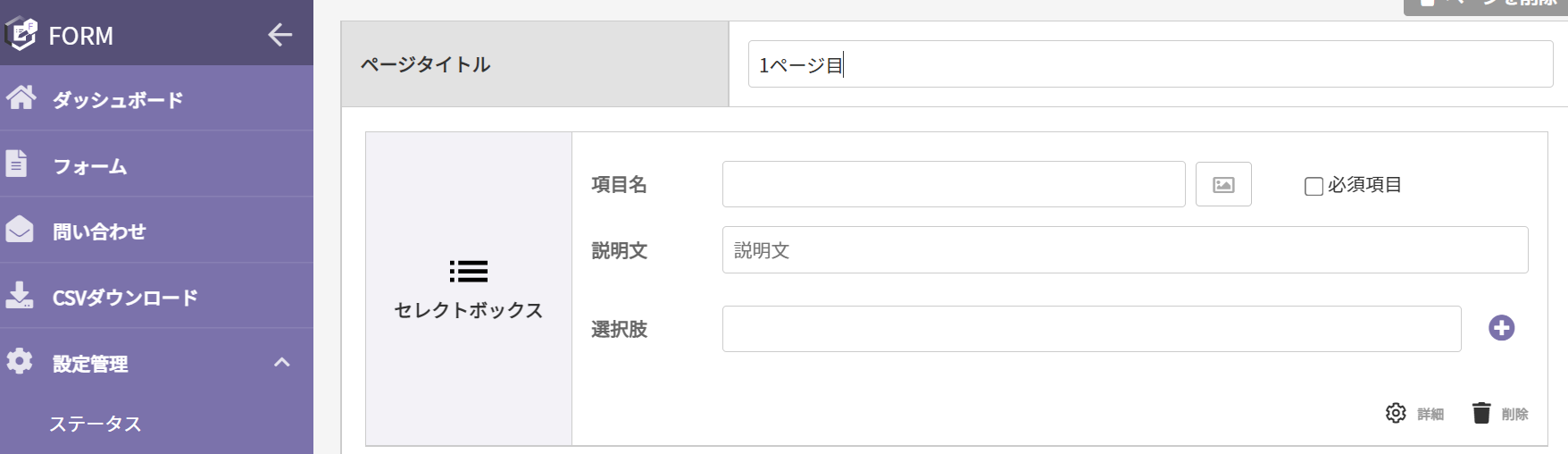Open the ダッシュボード home icon
The height and width of the screenshot is (454, 1568).
(21, 97)
